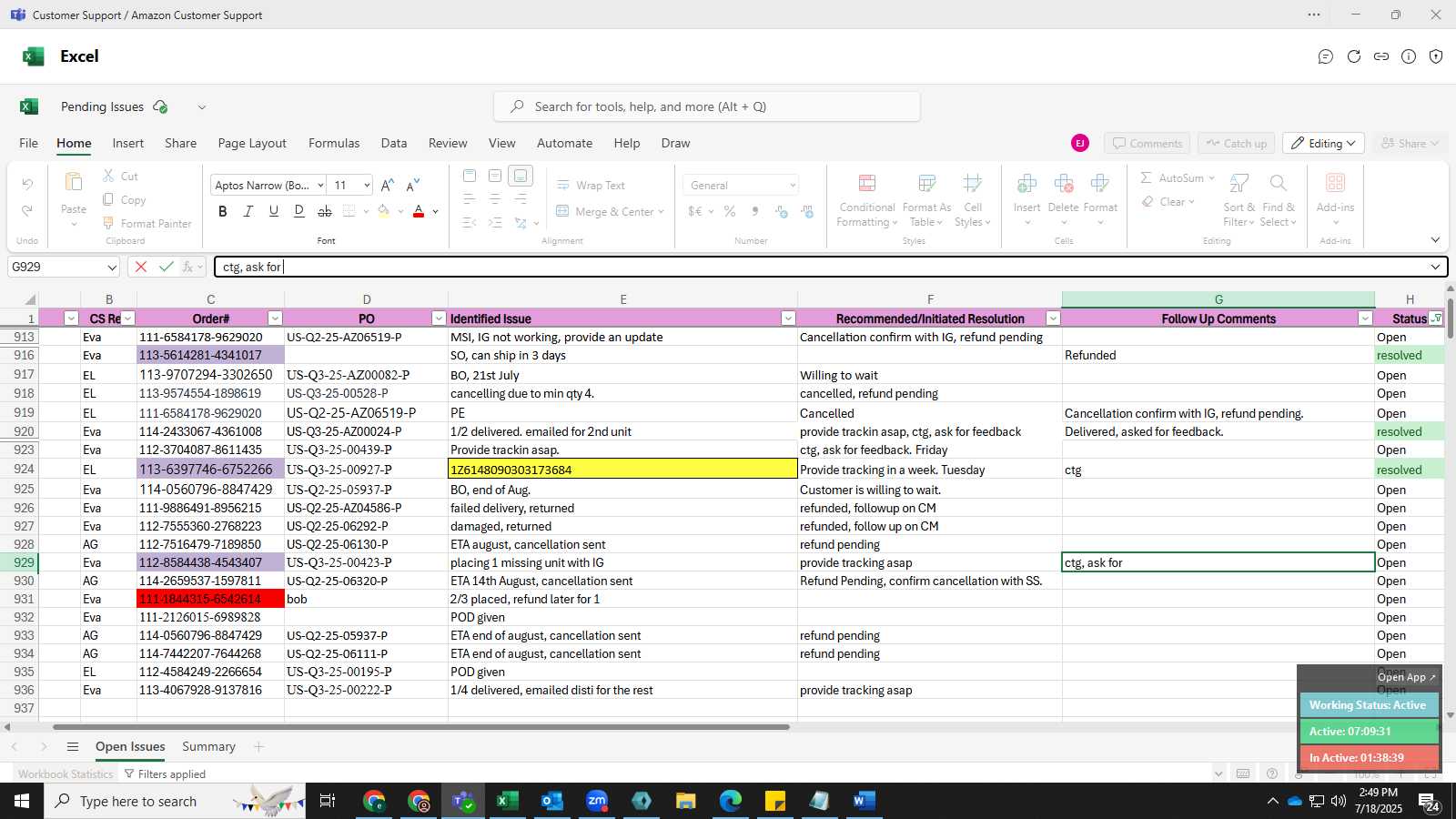Collapse the ribbon with chevron
The height and width of the screenshot is (819, 1456).
tap(1435, 240)
